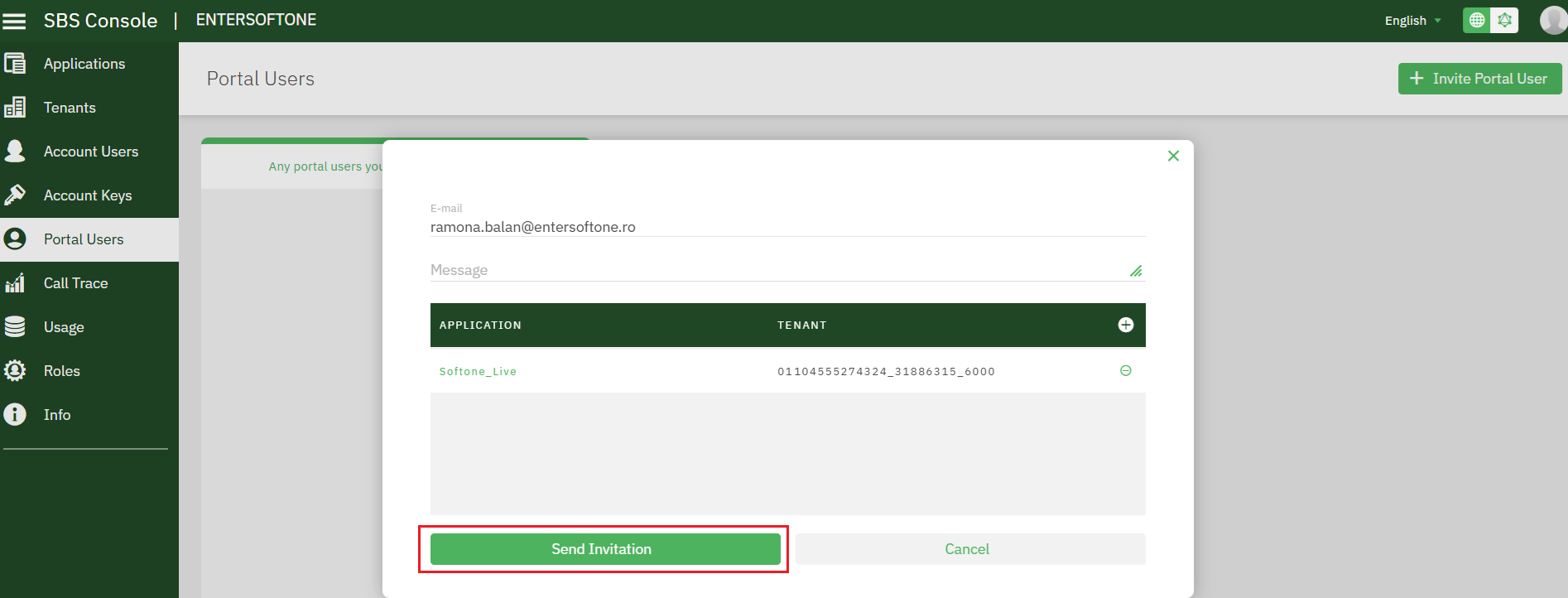The width and height of the screenshot is (1568, 598).
Task: Click the Account Keys icon
Action: coord(15,195)
